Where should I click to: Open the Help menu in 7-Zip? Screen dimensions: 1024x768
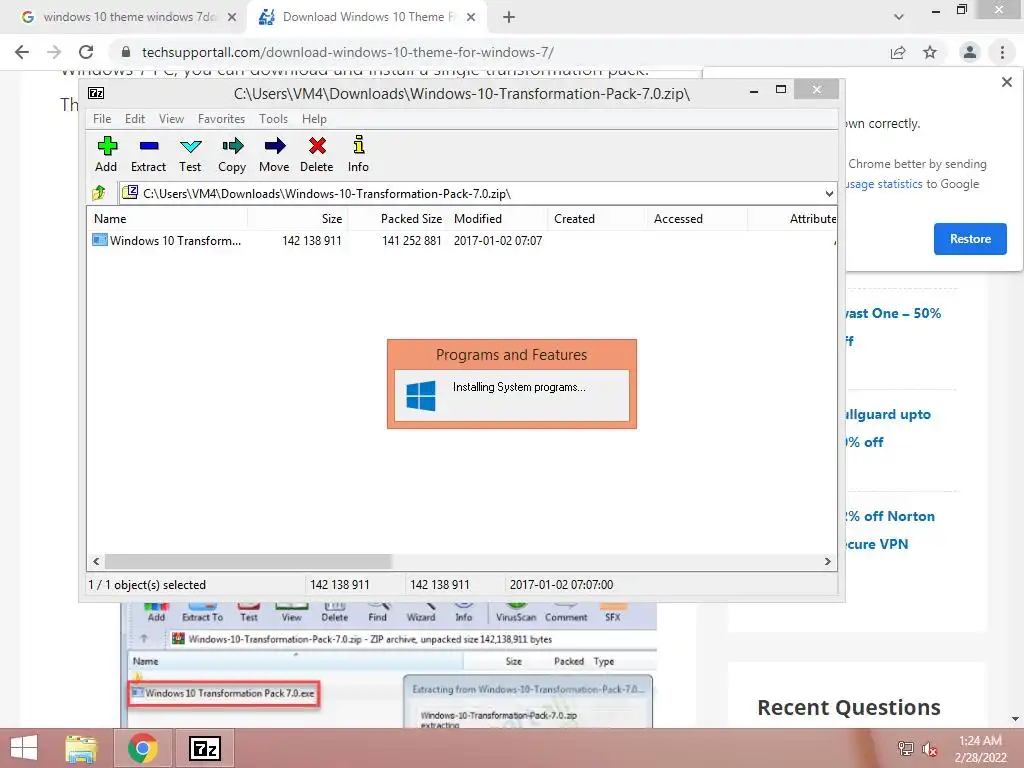click(314, 119)
